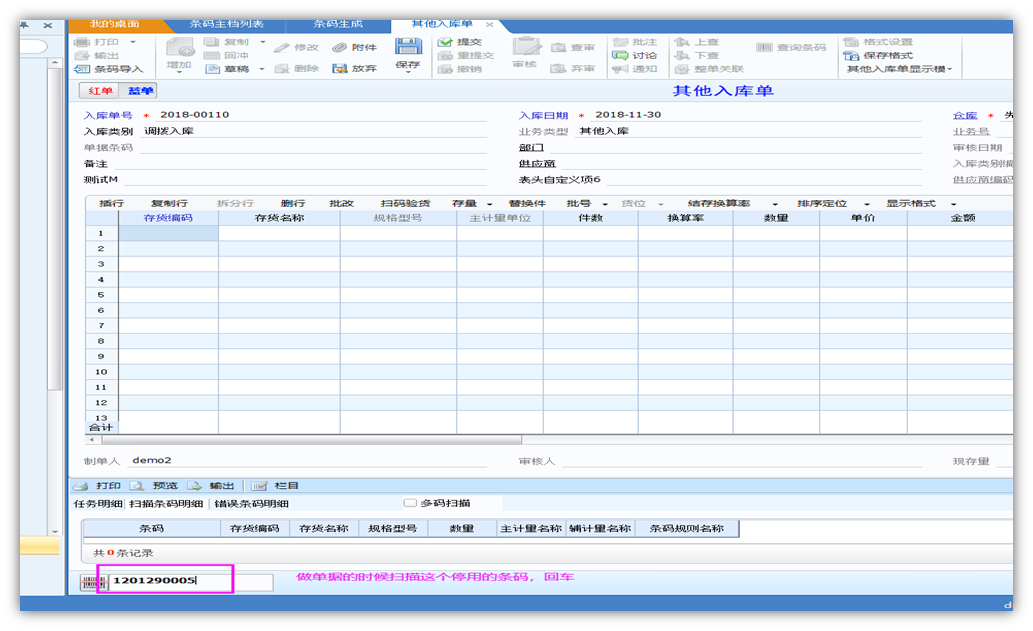This screenshot has height=631, width=1033.
Task: Open 讨论 discussion chat icon
Action: tap(620, 56)
